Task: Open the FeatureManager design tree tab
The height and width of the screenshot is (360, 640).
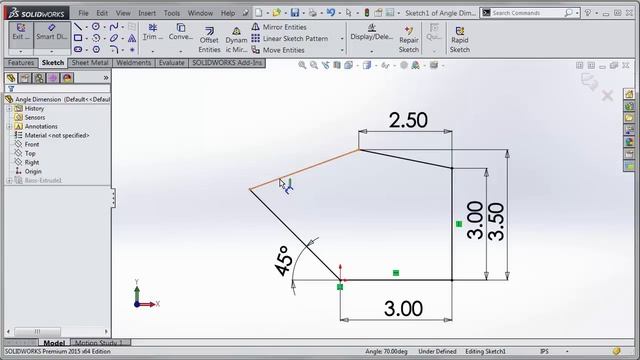Action: click(11, 78)
